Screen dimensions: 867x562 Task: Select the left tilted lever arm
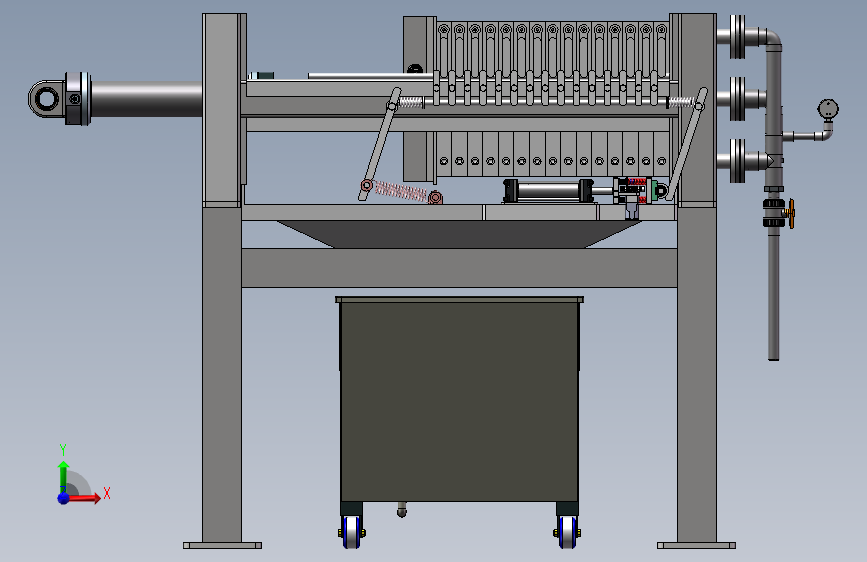[x=380, y=144]
